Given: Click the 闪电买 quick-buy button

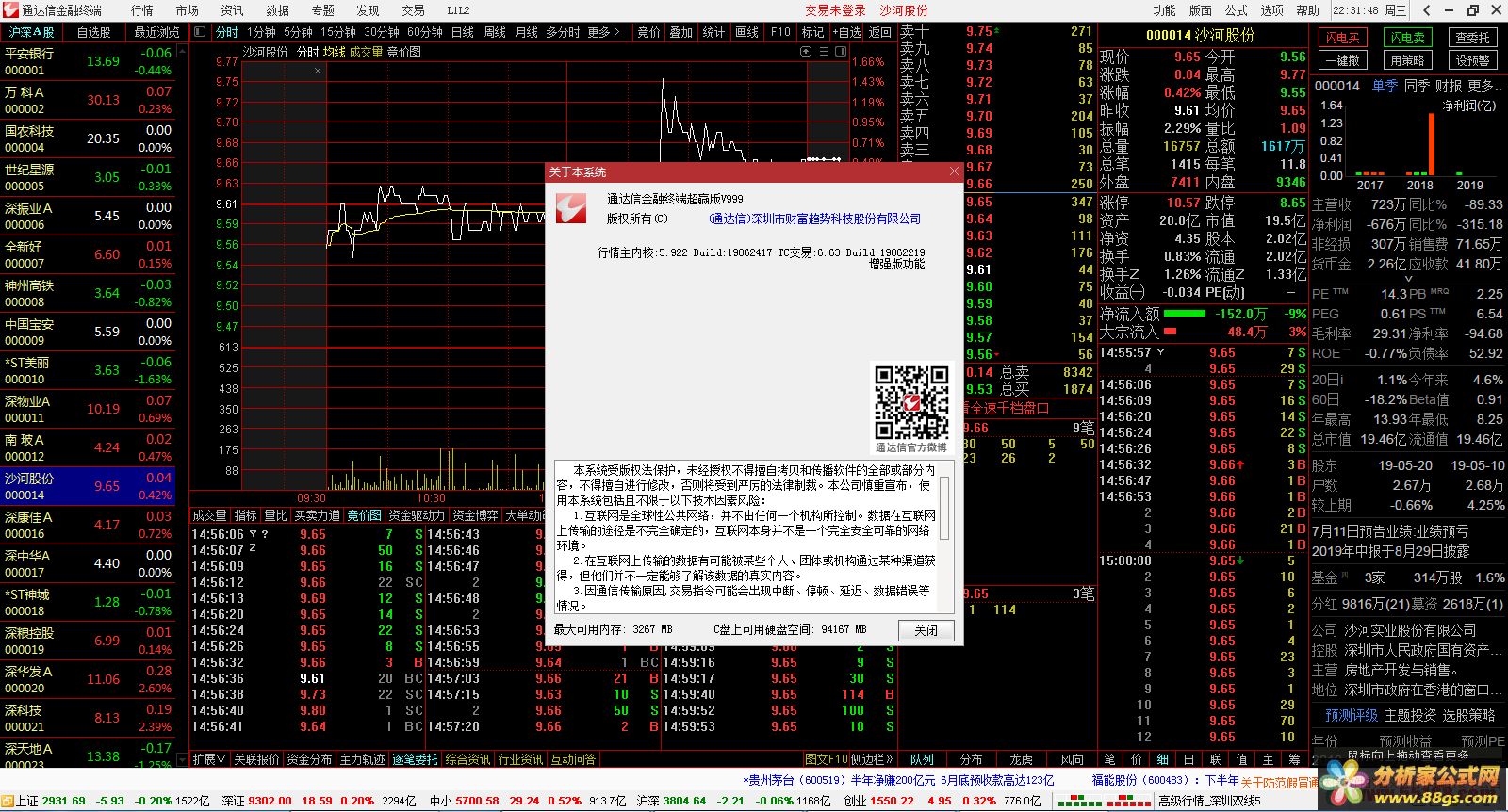Looking at the screenshot, I should 1342,38.
